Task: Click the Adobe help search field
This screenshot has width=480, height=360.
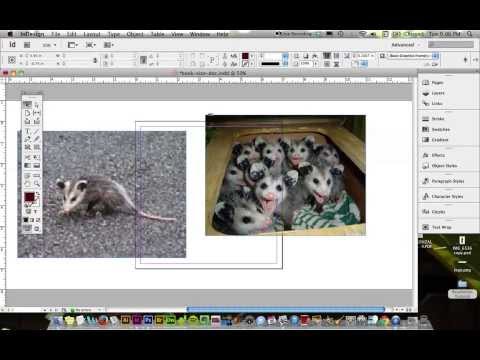Action: point(451,44)
